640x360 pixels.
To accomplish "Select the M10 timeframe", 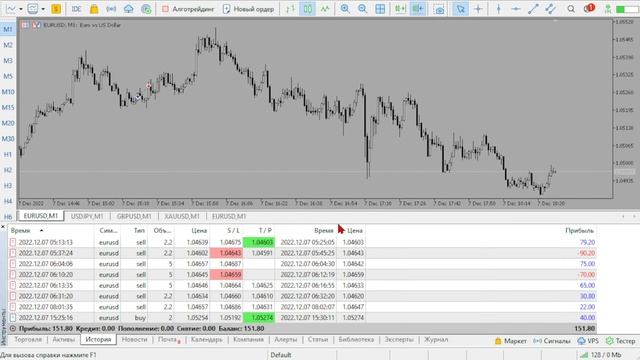I will [x=8, y=92].
